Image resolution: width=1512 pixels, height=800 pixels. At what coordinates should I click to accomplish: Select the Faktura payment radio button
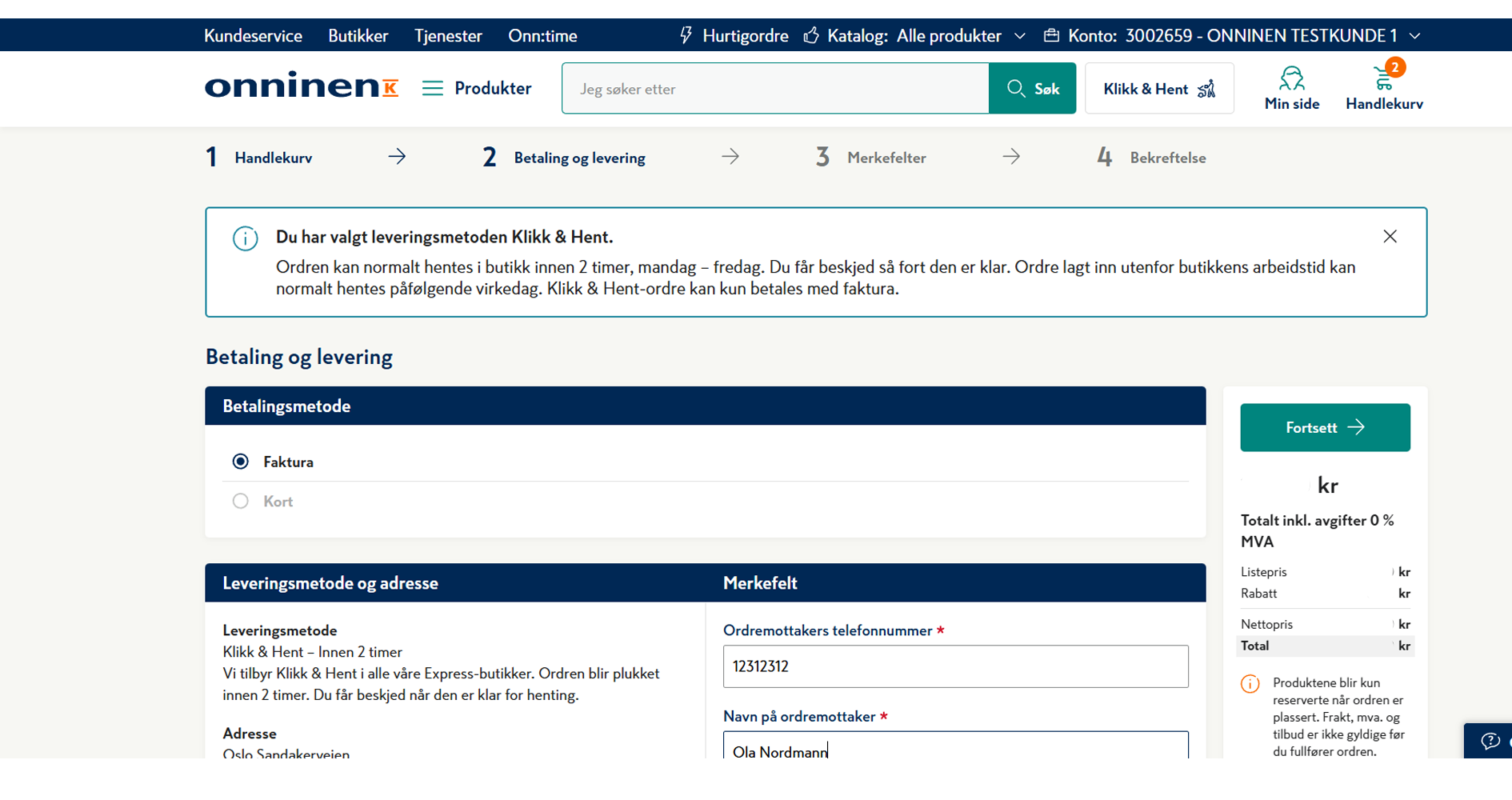click(x=240, y=462)
